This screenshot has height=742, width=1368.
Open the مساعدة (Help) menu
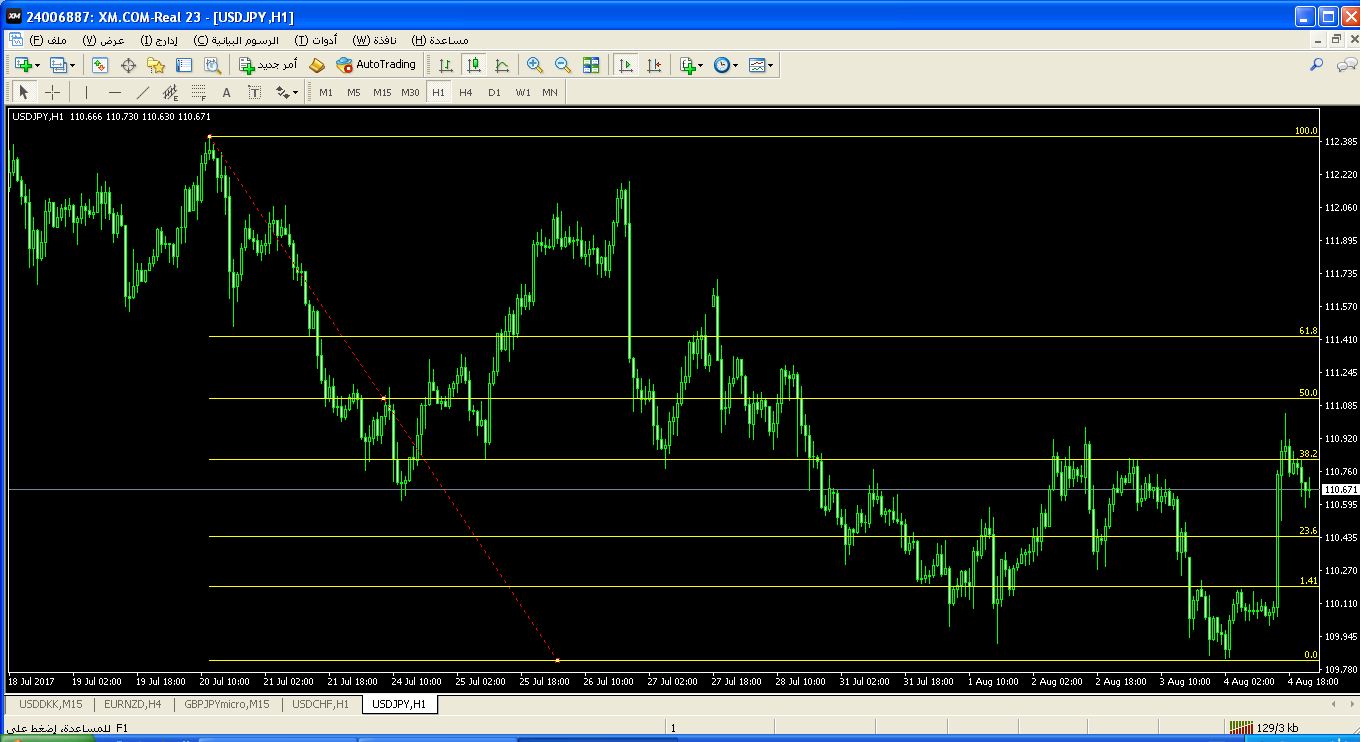tap(442, 40)
